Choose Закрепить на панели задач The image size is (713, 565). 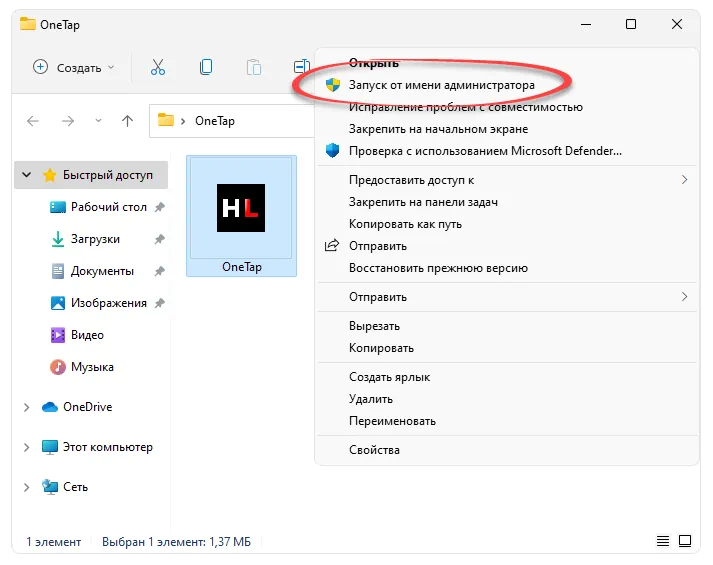click(423, 202)
